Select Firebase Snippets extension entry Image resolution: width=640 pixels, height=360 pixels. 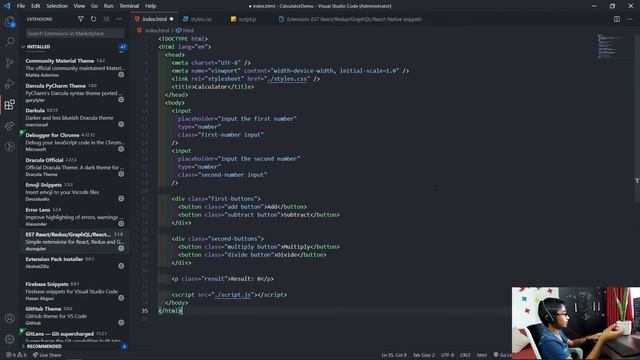73,291
